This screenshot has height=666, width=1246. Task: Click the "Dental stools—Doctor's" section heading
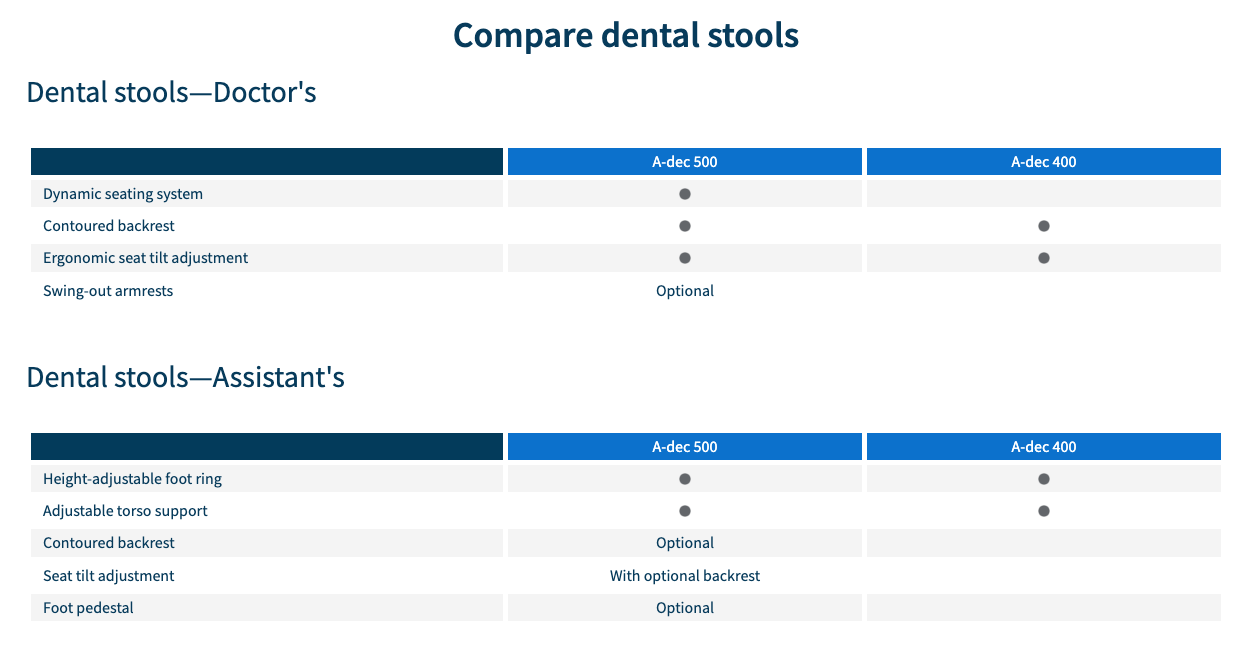pyautogui.click(x=171, y=93)
